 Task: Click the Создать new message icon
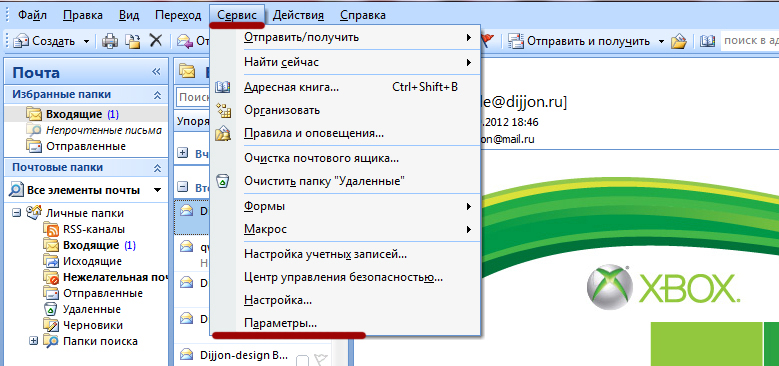click(21, 41)
